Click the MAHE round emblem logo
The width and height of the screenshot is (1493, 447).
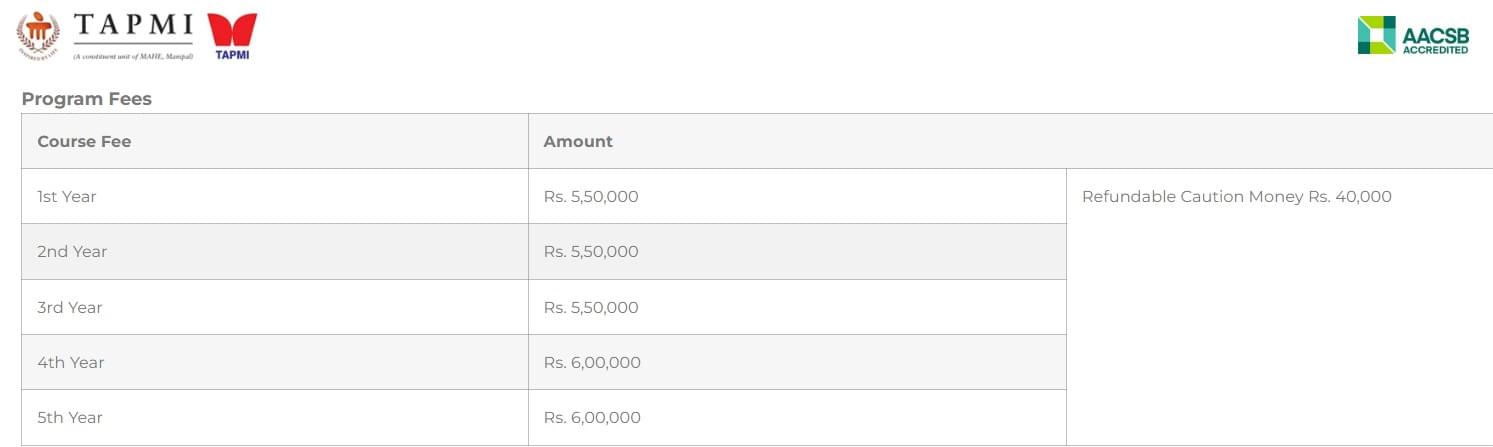[x=38, y=35]
